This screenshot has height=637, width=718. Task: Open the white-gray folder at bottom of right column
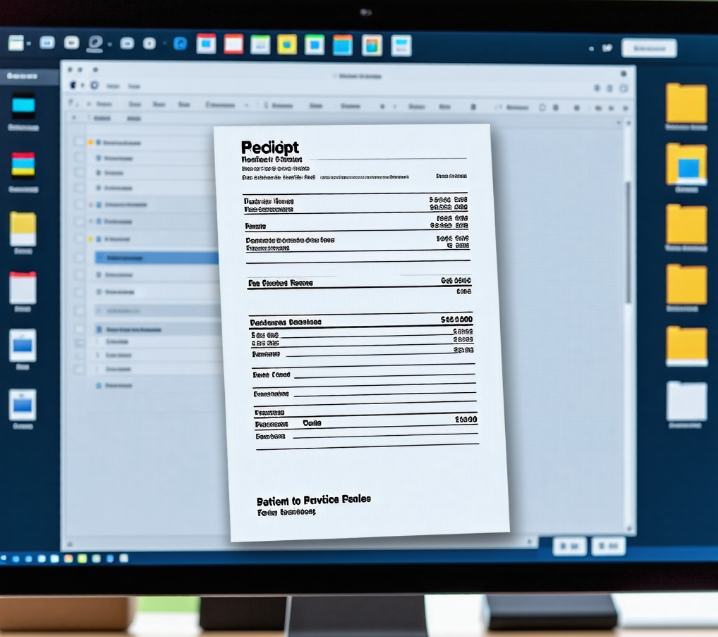coord(686,401)
